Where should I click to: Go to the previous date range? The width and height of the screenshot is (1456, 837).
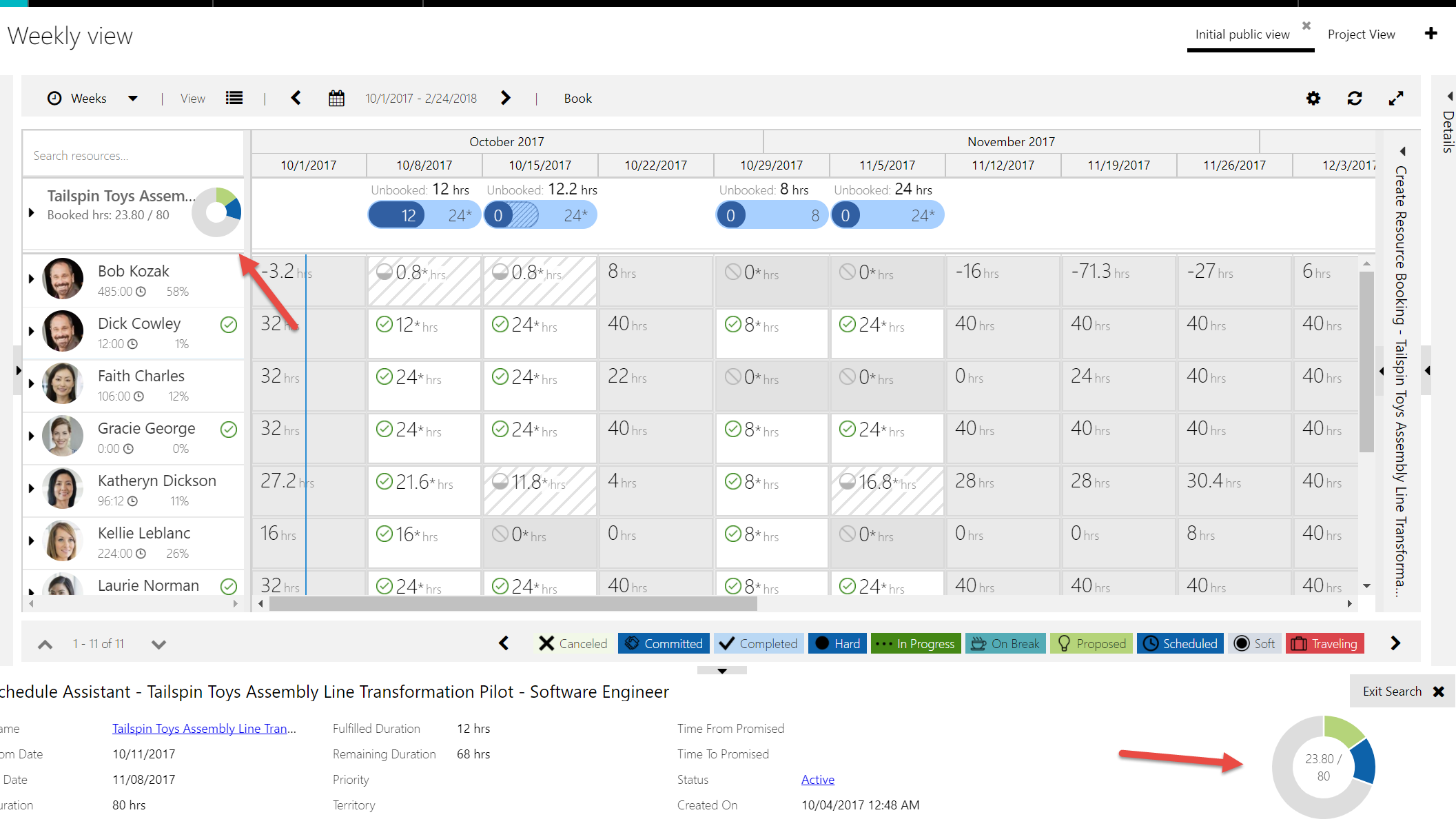296,98
